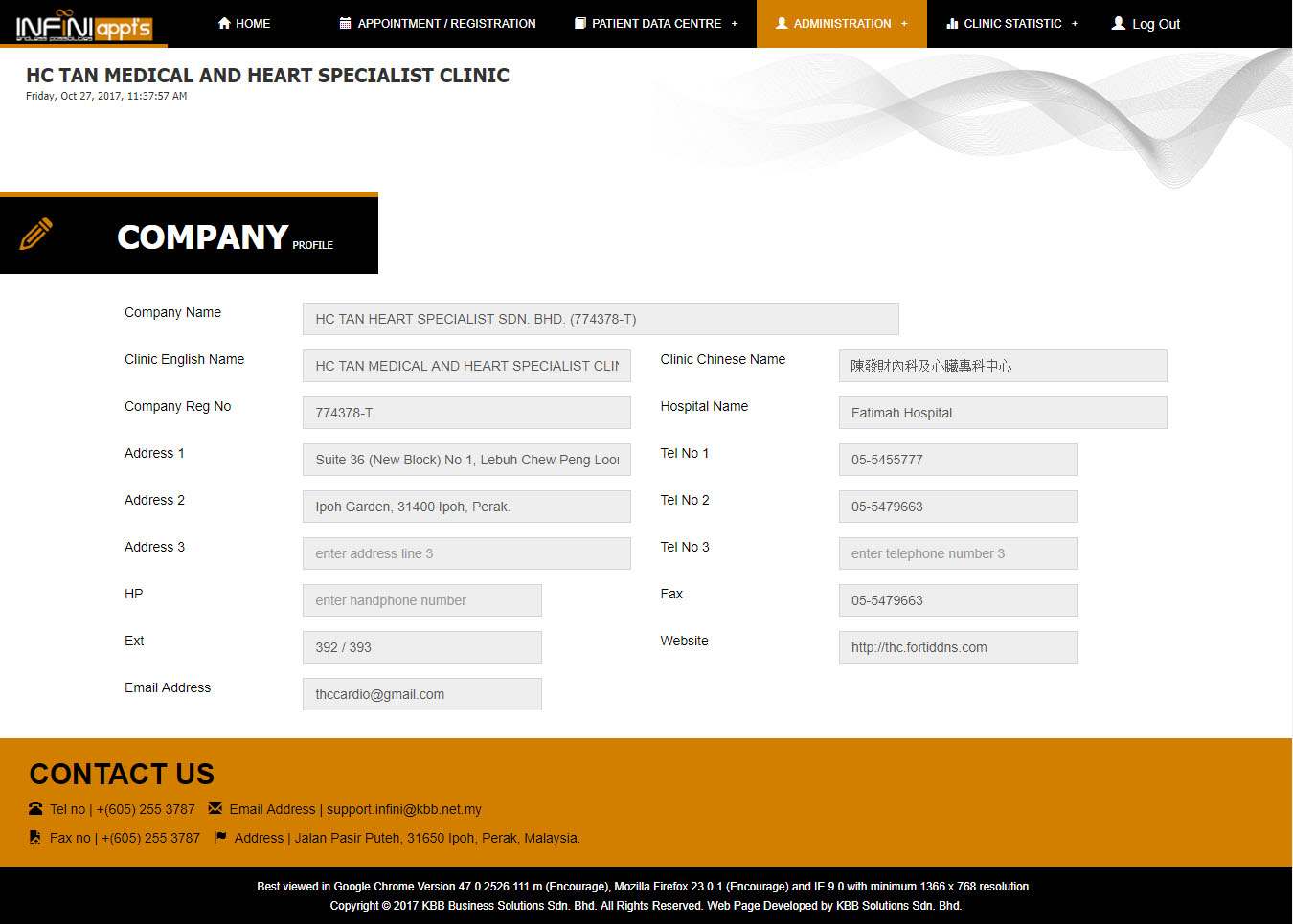
Task: Click the COMPANY PROFILE banner heading
Action: click(x=225, y=237)
